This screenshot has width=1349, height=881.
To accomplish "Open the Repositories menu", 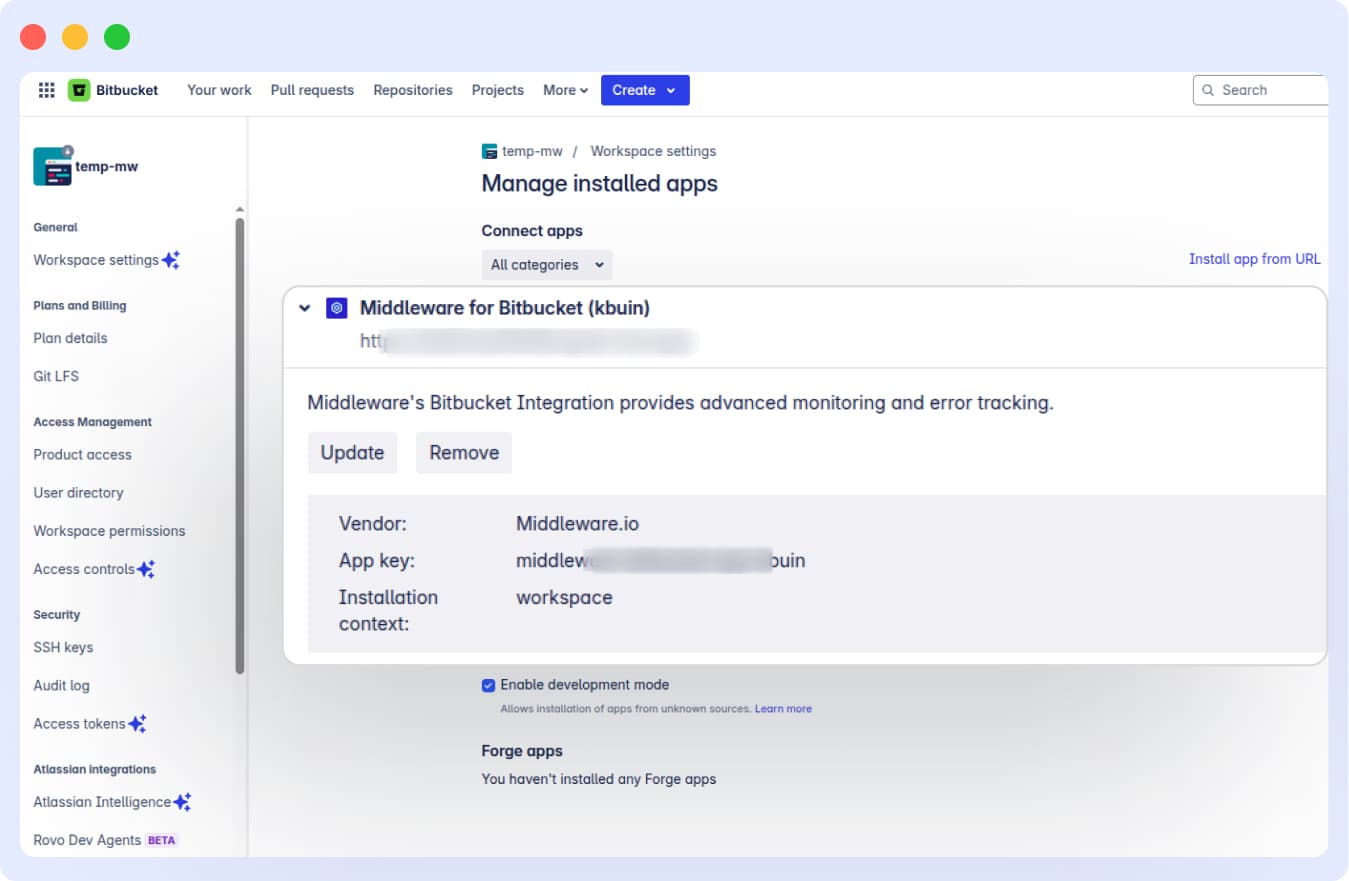I will 412,90.
